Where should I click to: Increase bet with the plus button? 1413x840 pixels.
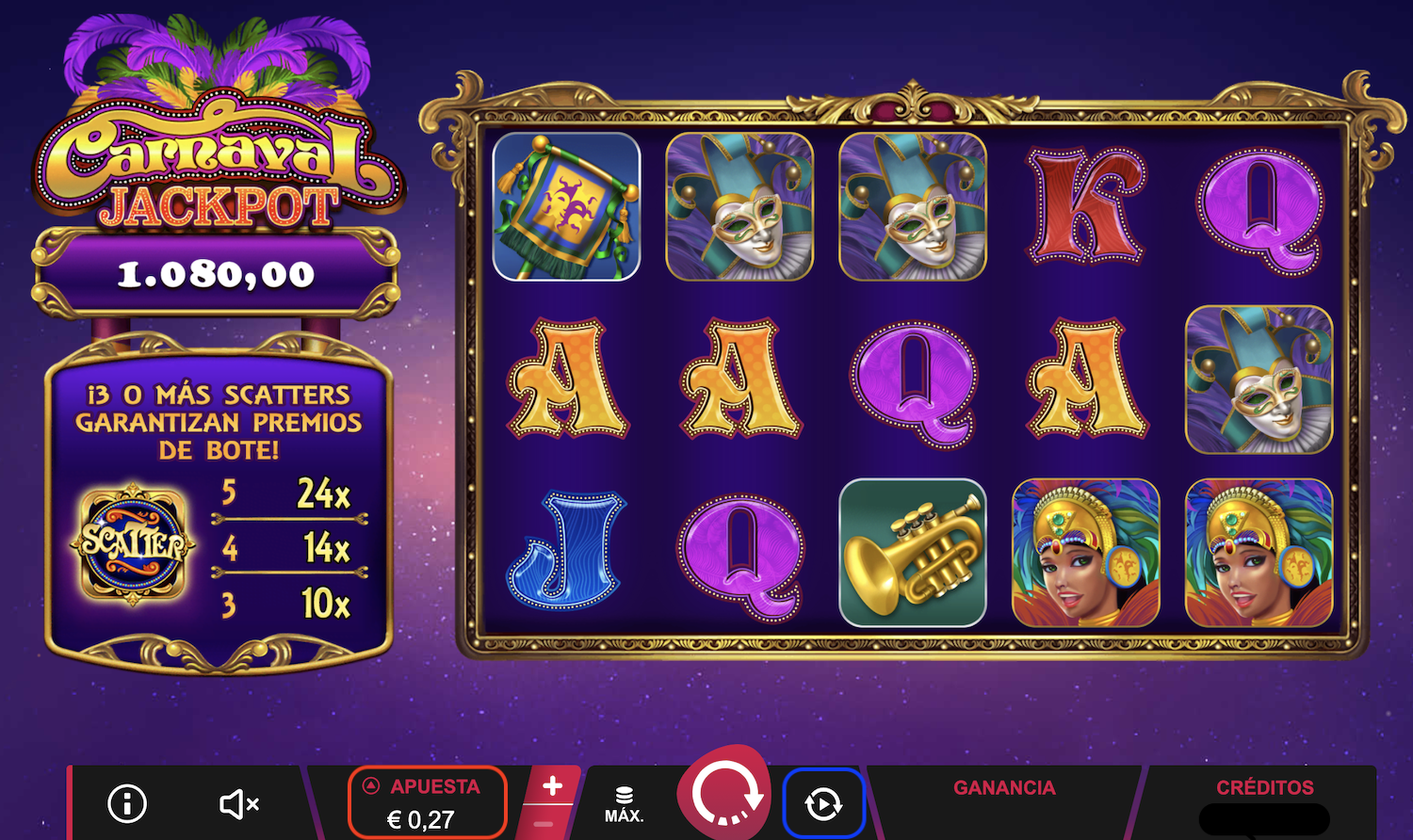coord(553,785)
